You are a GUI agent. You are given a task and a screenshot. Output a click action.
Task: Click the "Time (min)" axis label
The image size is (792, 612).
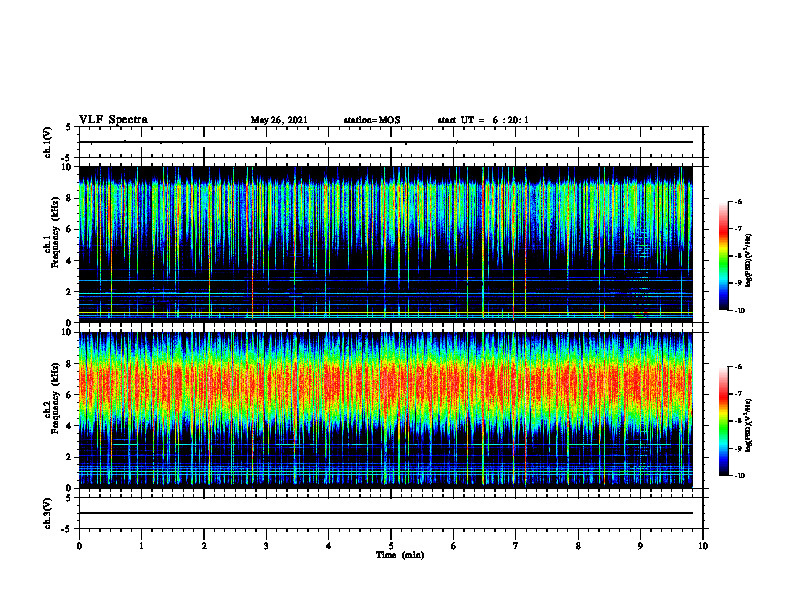pos(400,555)
